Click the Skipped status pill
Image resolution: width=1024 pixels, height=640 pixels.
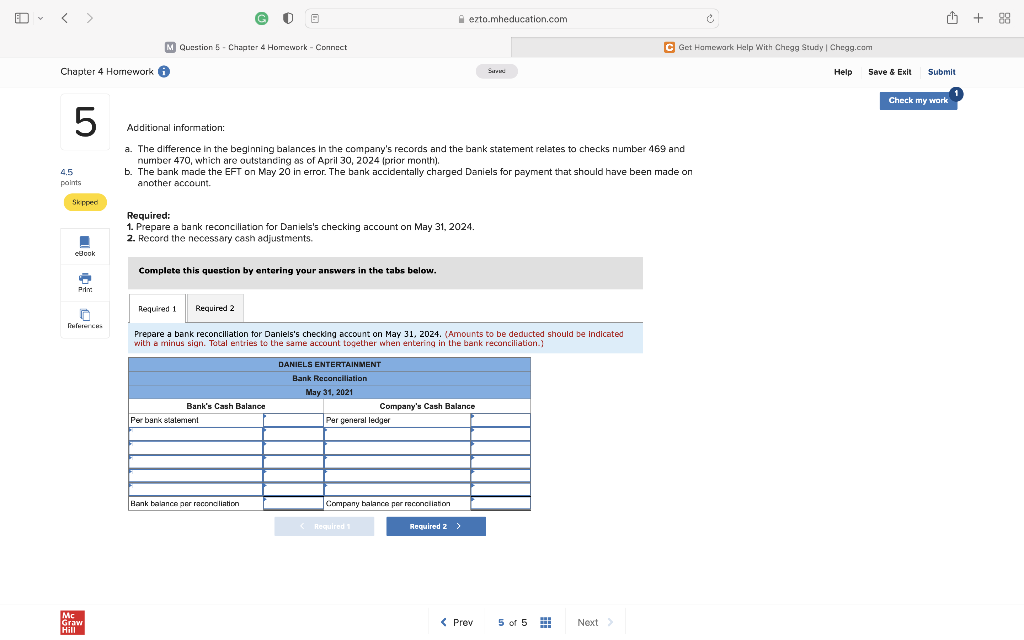tap(85, 202)
